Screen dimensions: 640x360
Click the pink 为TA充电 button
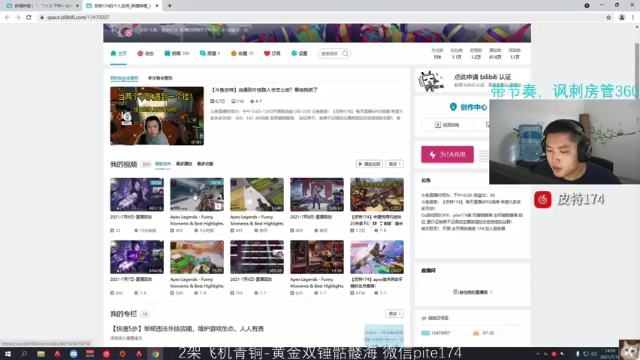point(447,154)
